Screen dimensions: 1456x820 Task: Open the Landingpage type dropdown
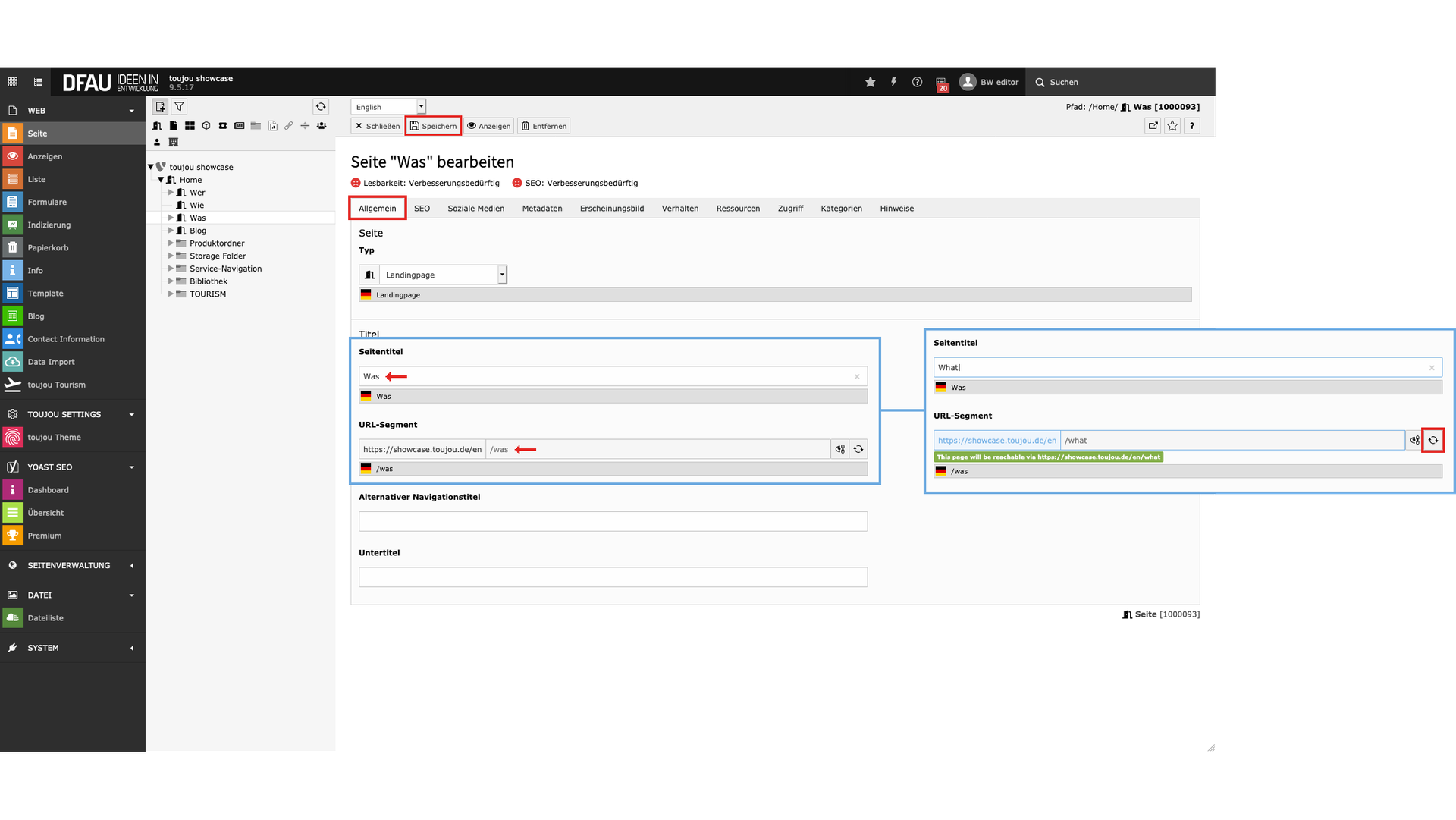(441, 275)
